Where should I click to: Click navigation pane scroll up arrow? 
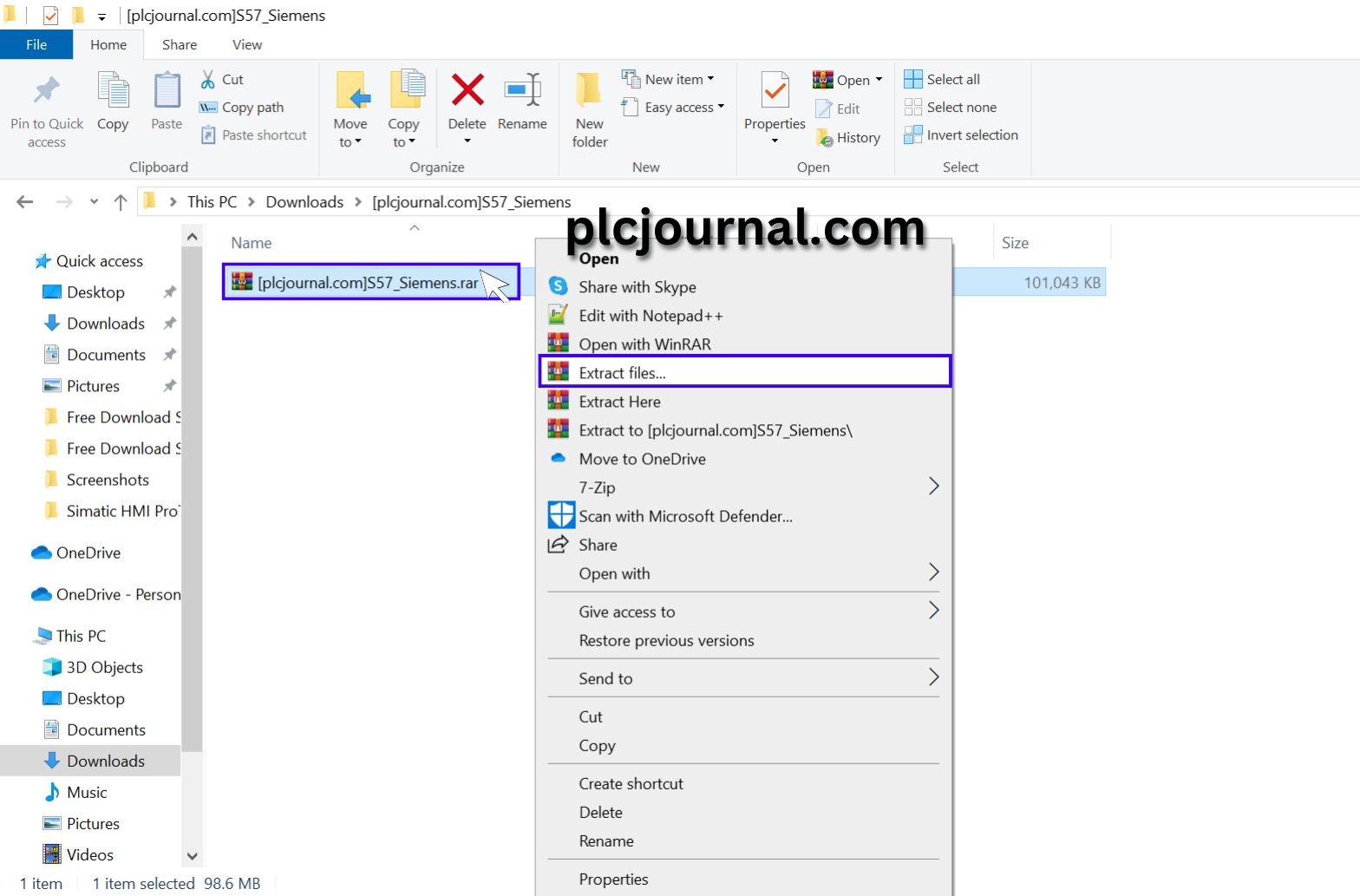193,236
